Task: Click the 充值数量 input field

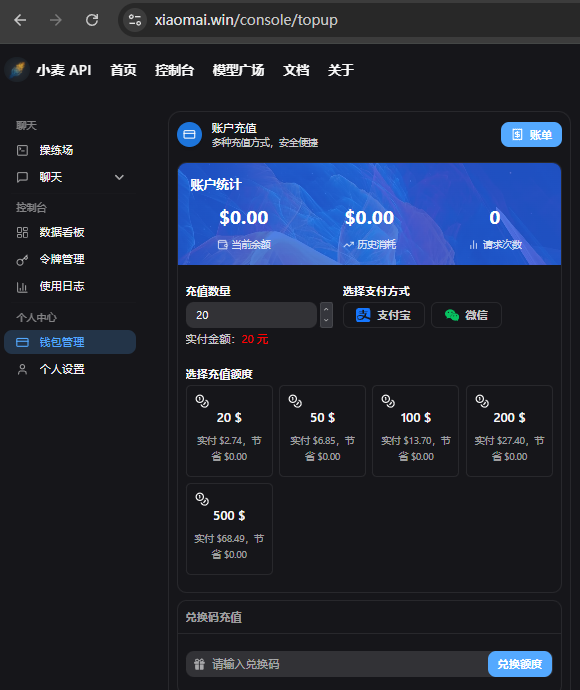Action: tap(251, 315)
